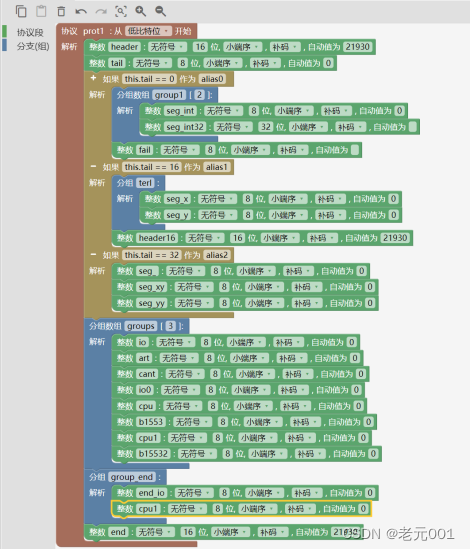Image resolution: width=470 pixels, height=550 pixels.
Task: Open 小端序 dropdown in header row
Action: click(x=242, y=47)
